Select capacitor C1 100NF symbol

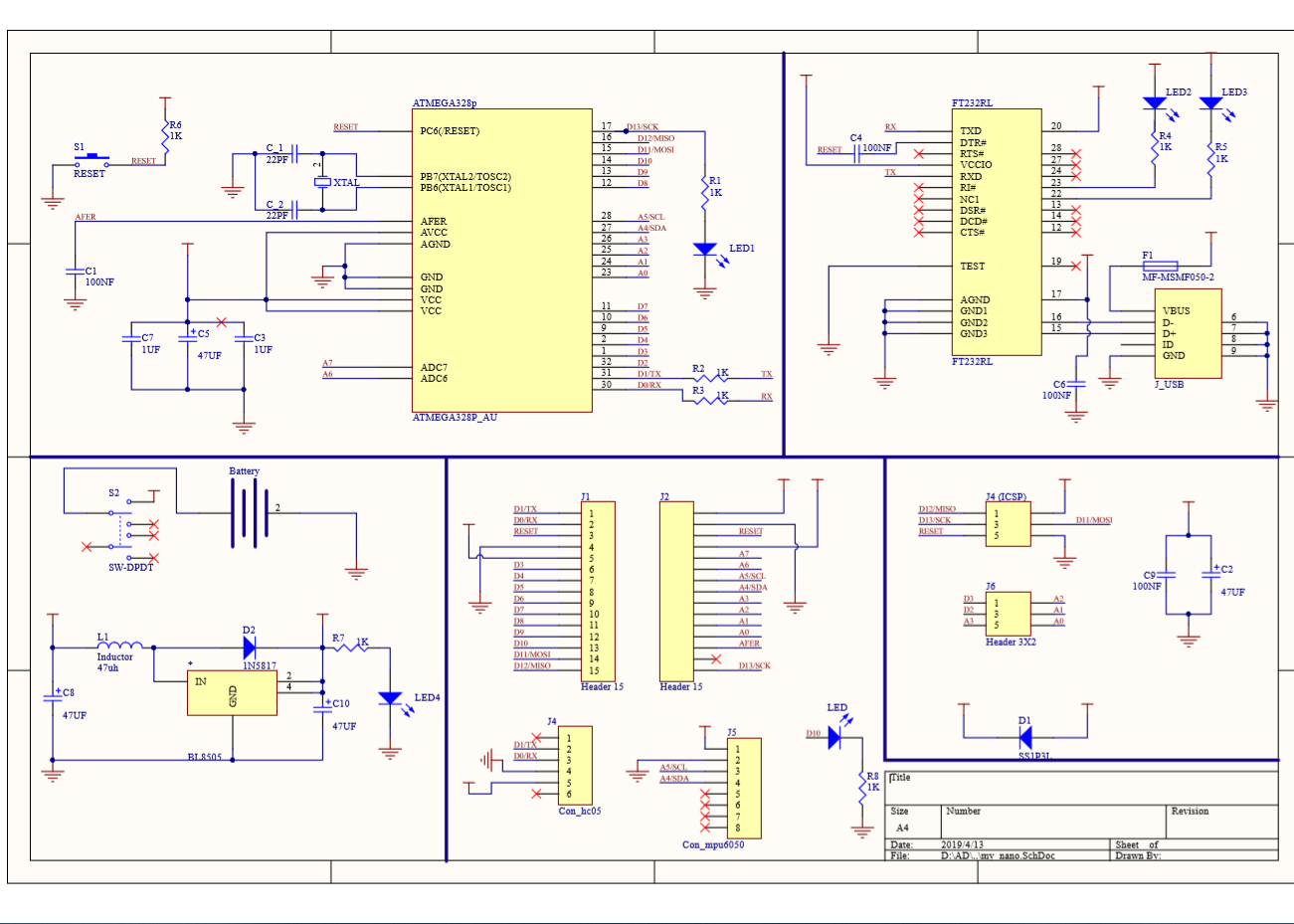76,271
